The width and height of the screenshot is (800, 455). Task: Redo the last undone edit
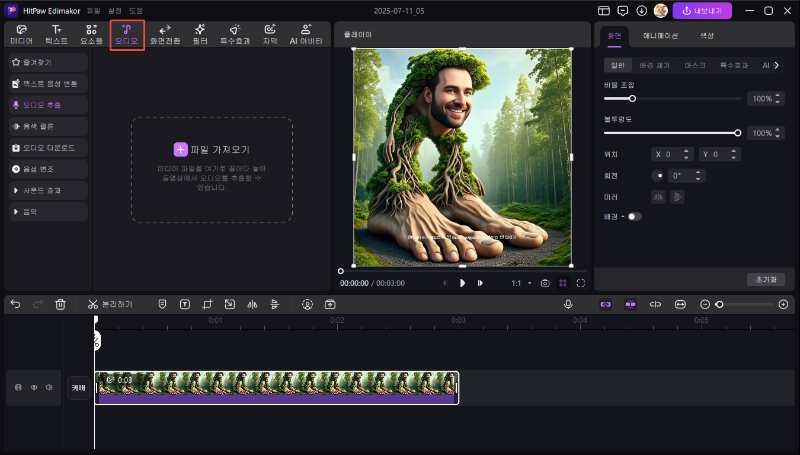tap(38, 305)
